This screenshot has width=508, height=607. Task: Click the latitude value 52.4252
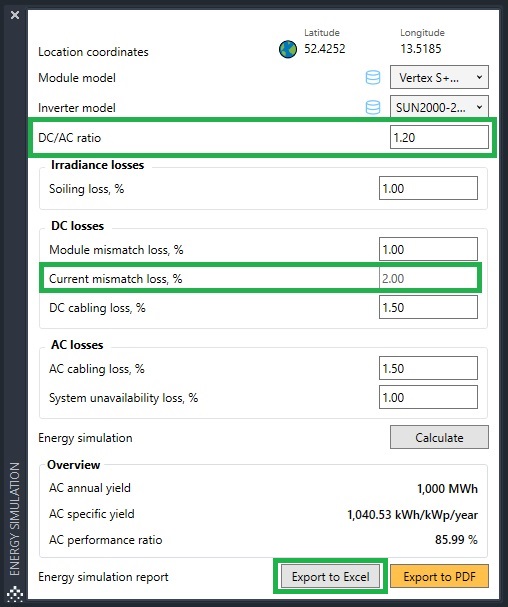(324, 49)
